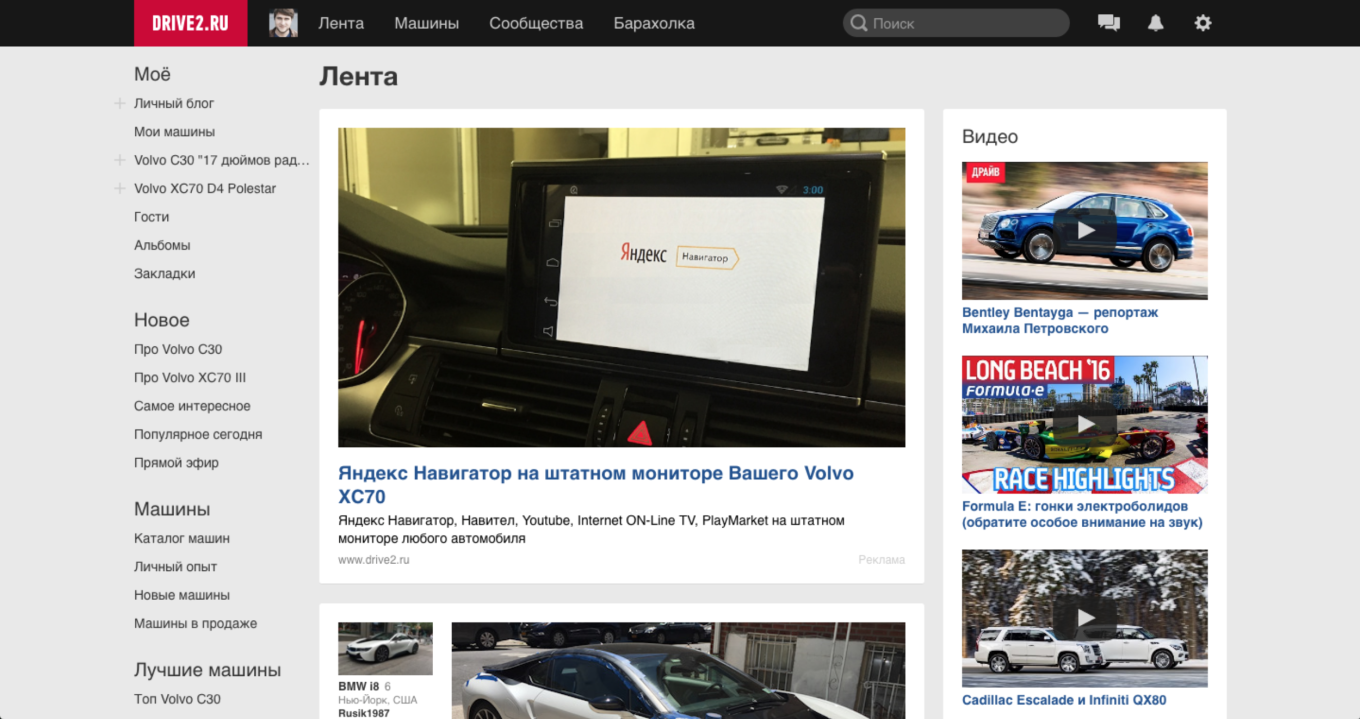Click plus icon next to Volvo XC70 D4 Polestar
This screenshot has height=719, width=1360.
120,188
